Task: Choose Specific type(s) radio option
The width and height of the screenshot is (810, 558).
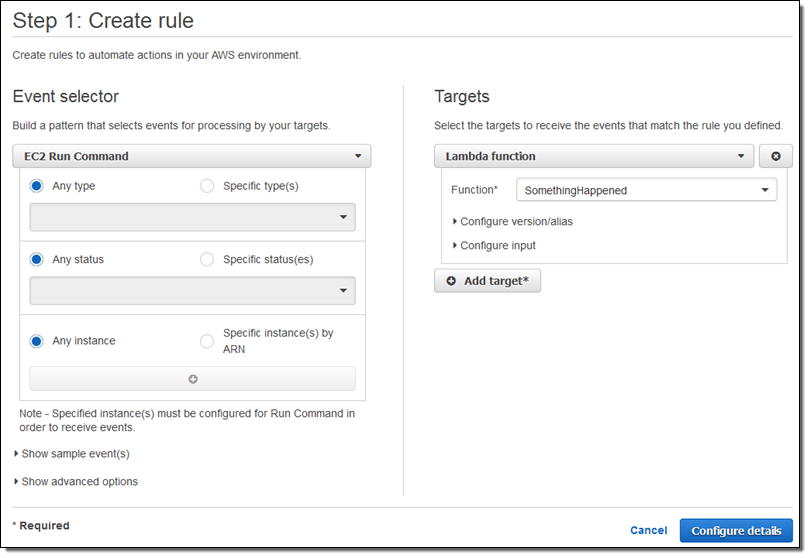Action: coord(207,186)
